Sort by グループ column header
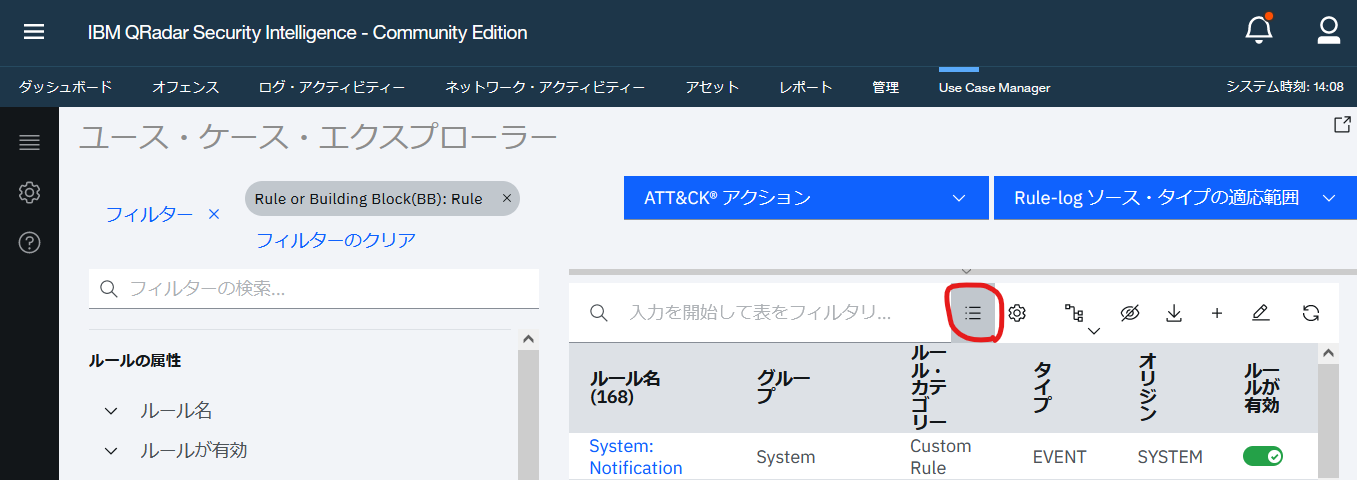1357x480 pixels. 783,388
